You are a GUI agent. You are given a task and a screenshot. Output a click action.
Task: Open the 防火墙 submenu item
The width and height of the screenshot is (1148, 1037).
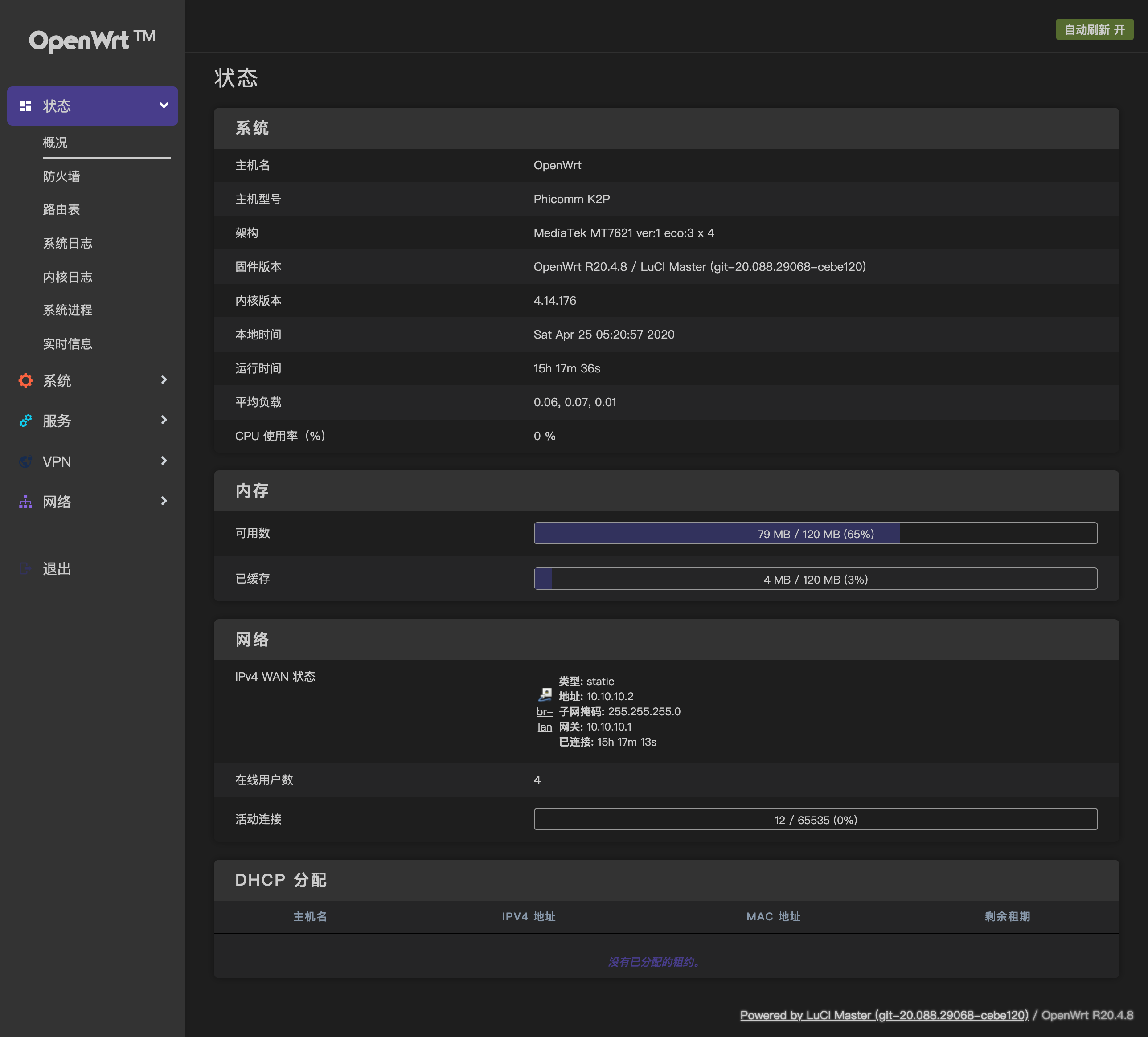pyautogui.click(x=61, y=176)
